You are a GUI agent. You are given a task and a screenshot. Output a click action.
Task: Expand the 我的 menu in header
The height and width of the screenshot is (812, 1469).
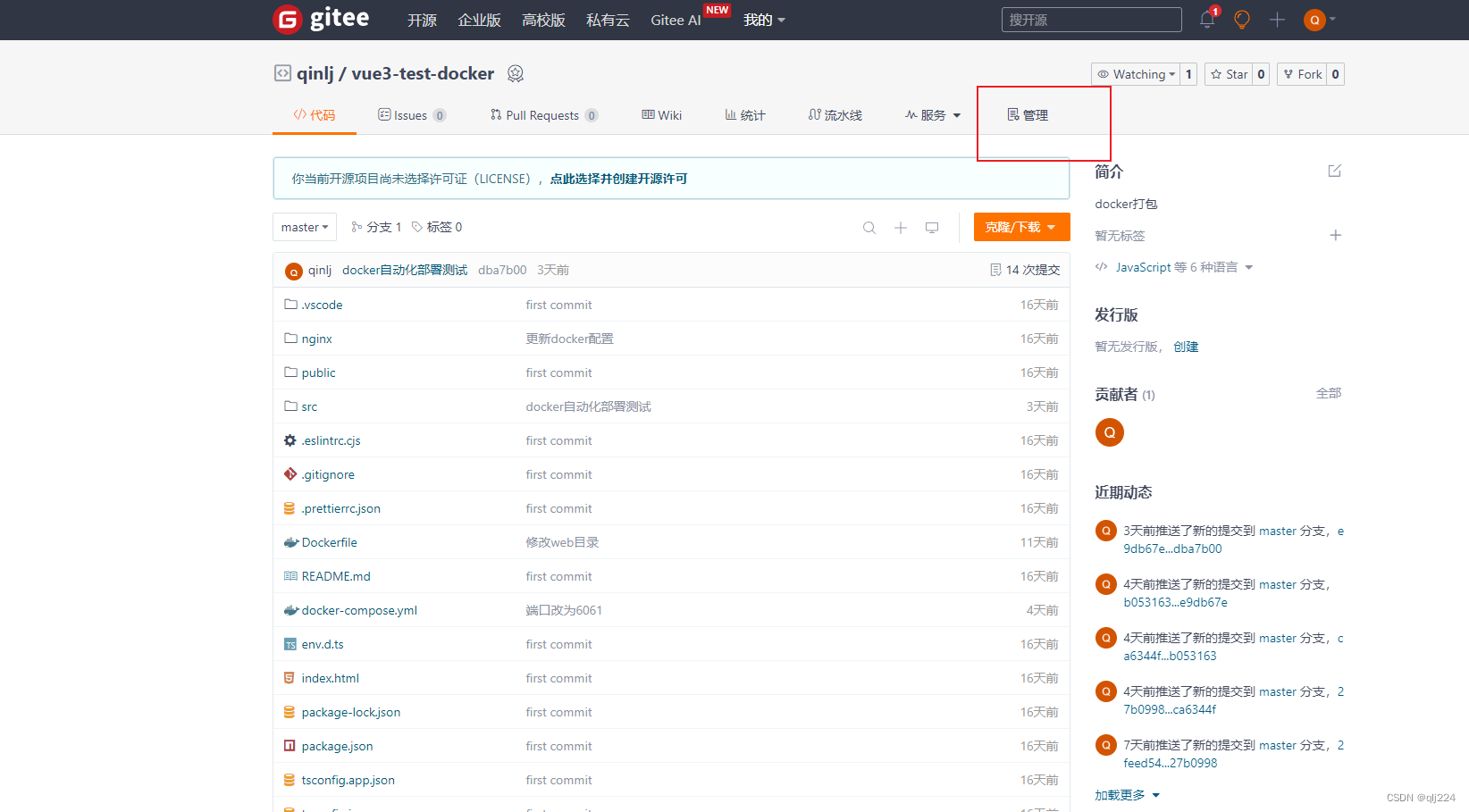coord(764,20)
